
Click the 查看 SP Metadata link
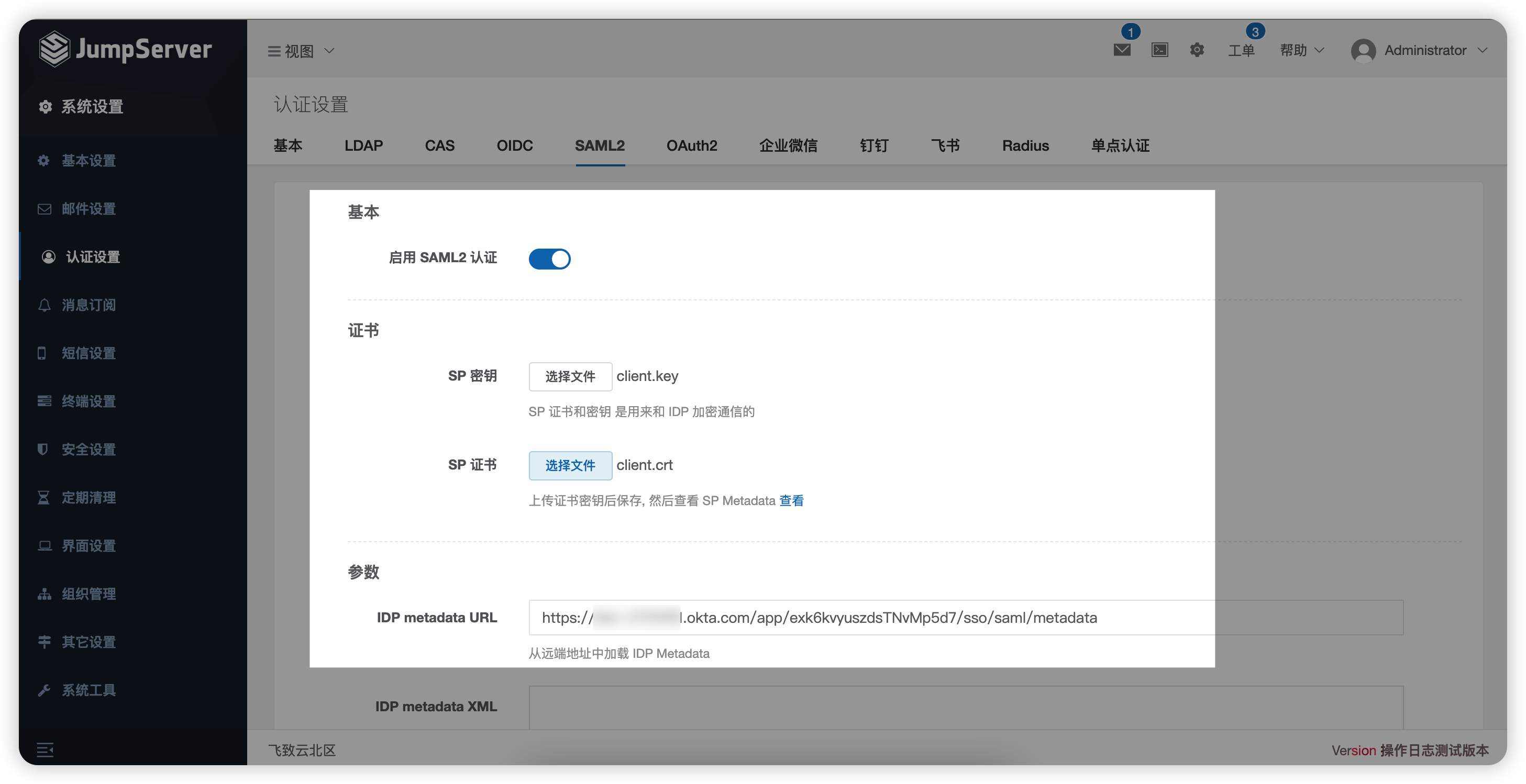coord(791,501)
